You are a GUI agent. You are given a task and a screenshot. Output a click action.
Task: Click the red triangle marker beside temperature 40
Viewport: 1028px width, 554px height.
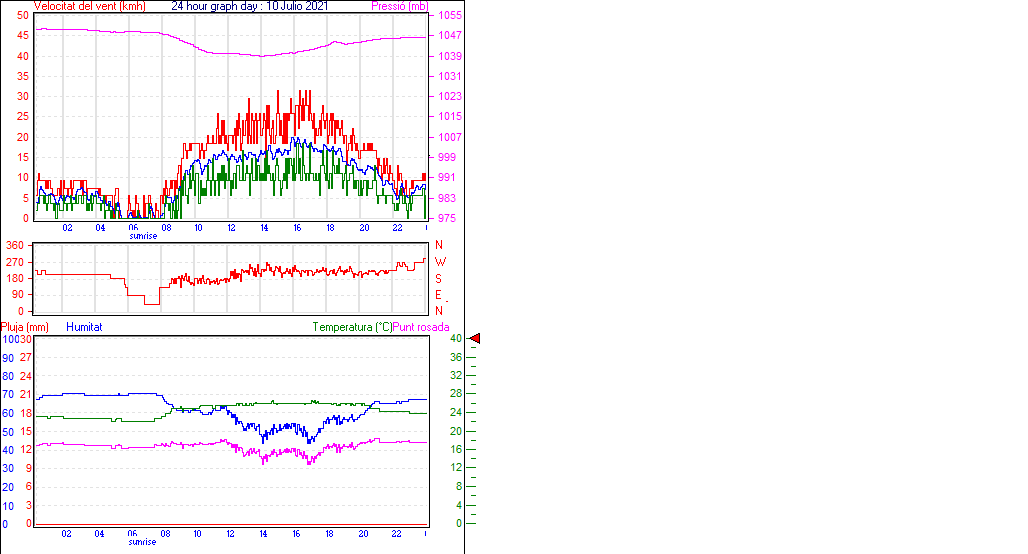coord(475,339)
